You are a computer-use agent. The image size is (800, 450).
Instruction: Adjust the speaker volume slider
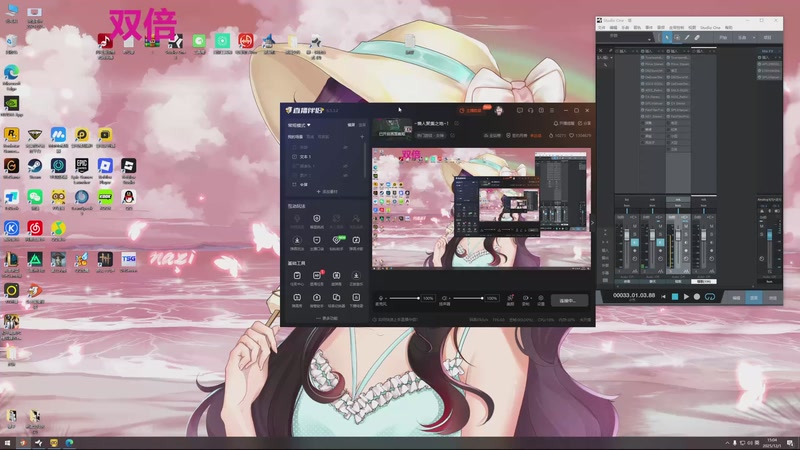pos(467,298)
